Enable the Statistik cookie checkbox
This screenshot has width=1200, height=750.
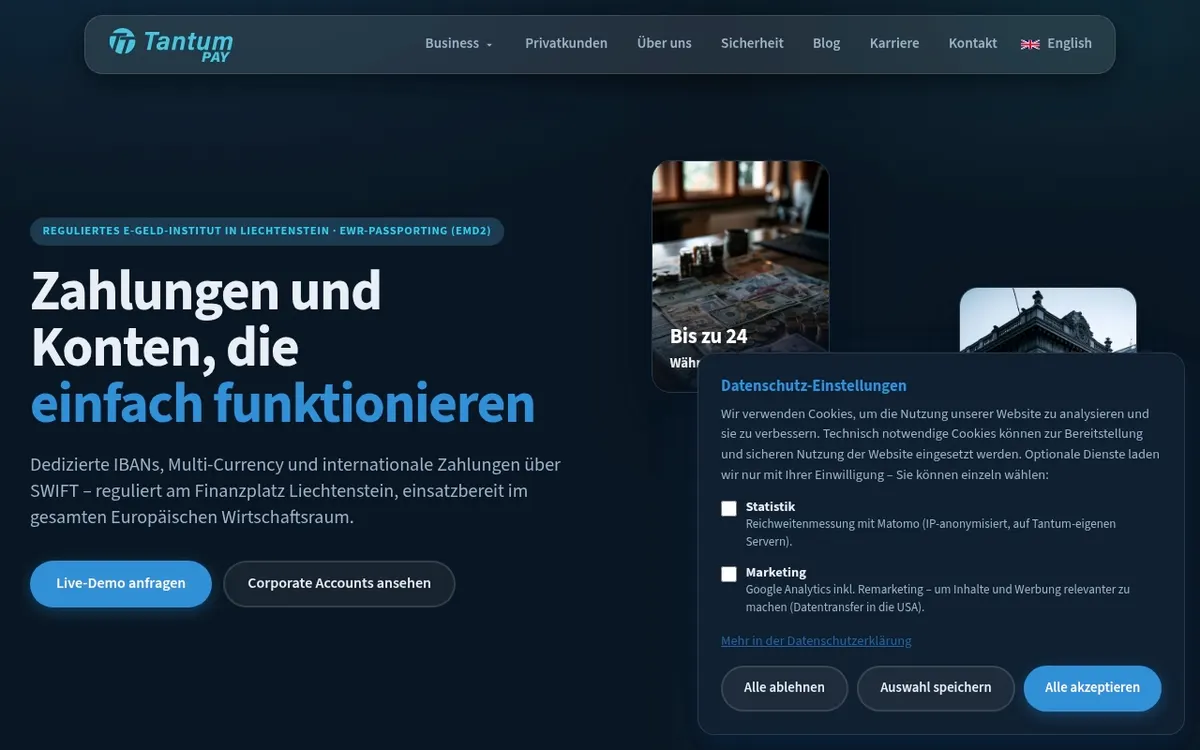point(729,508)
